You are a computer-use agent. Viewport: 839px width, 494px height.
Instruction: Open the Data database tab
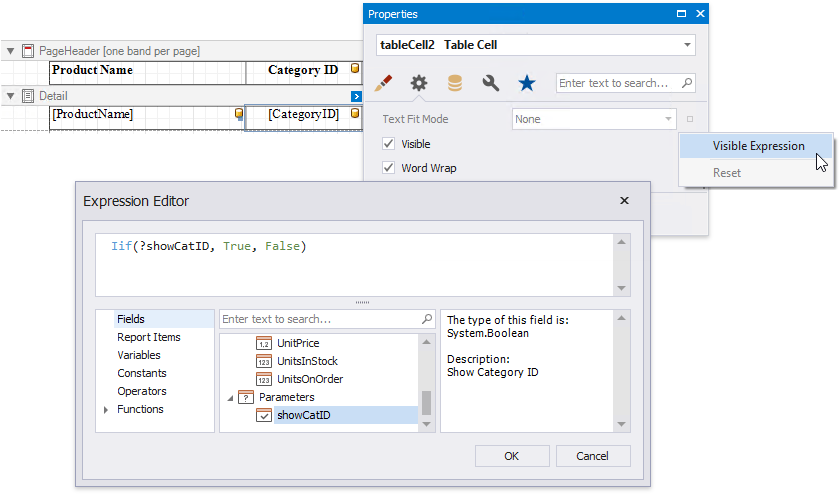[455, 83]
